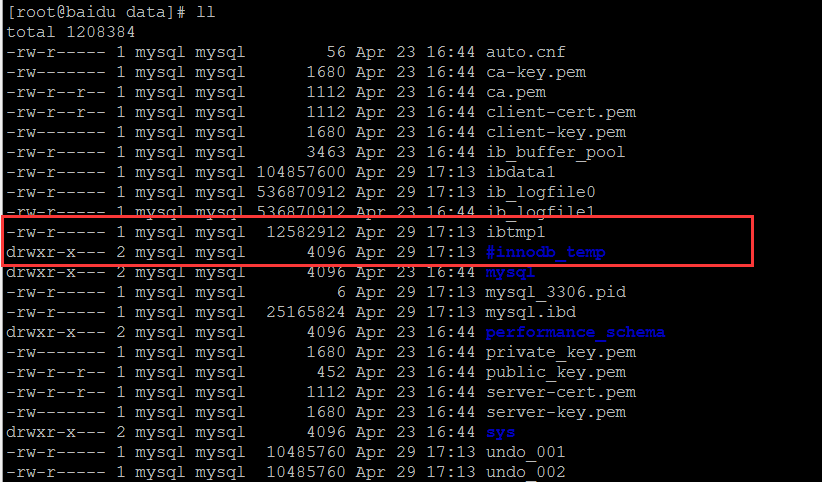
Task: Select the ib_buffer_pool file name
Action: click(556, 152)
